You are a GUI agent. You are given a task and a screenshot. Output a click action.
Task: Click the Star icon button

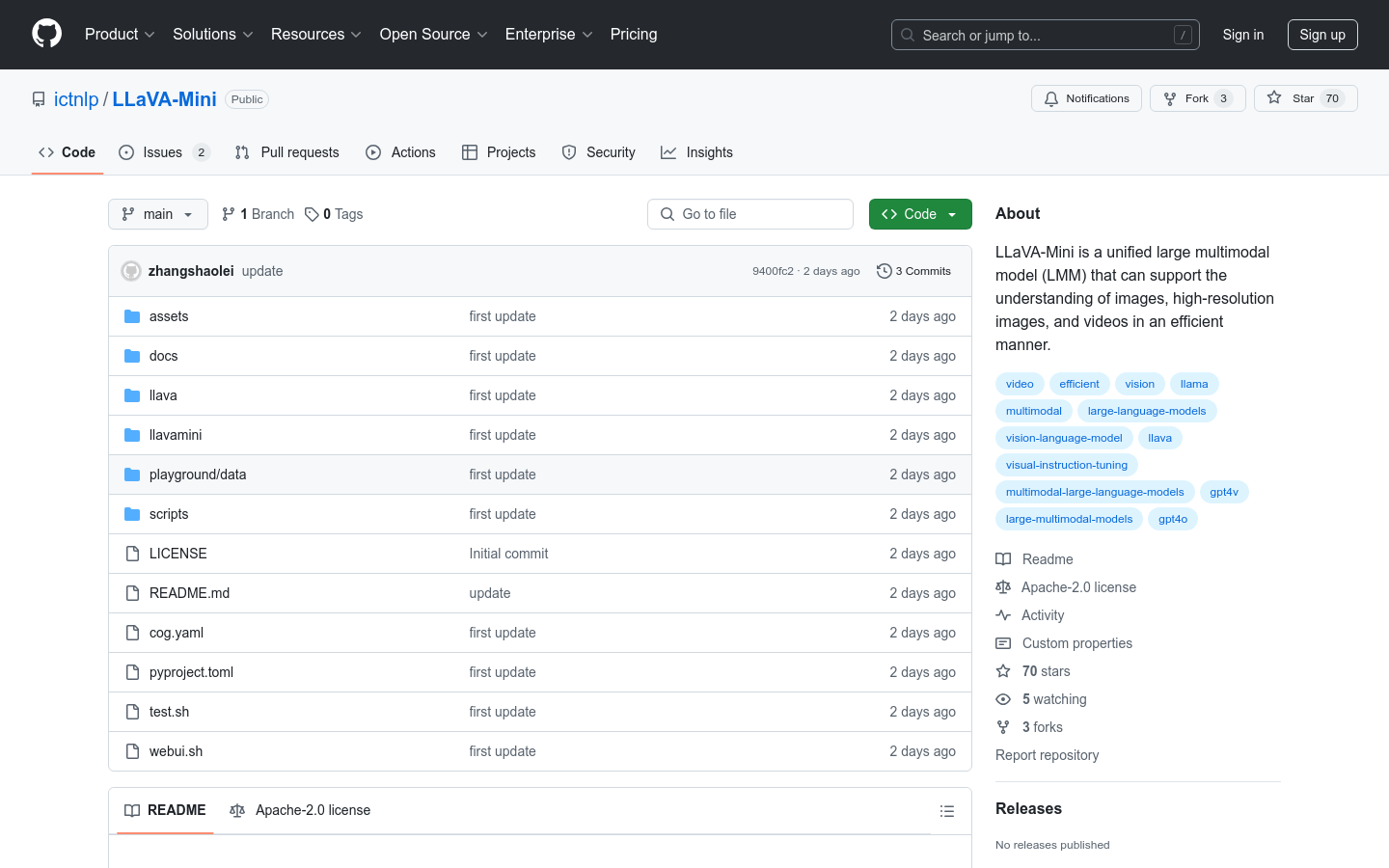pyautogui.click(x=1274, y=97)
